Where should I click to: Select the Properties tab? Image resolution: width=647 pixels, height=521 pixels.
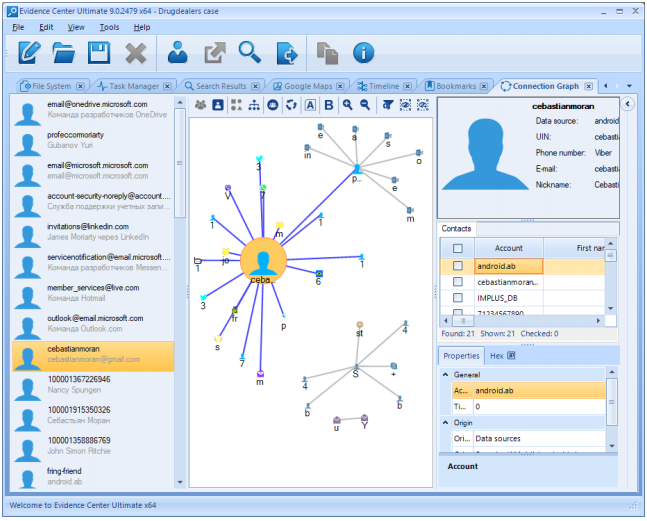pyautogui.click(x=461, y=356)
